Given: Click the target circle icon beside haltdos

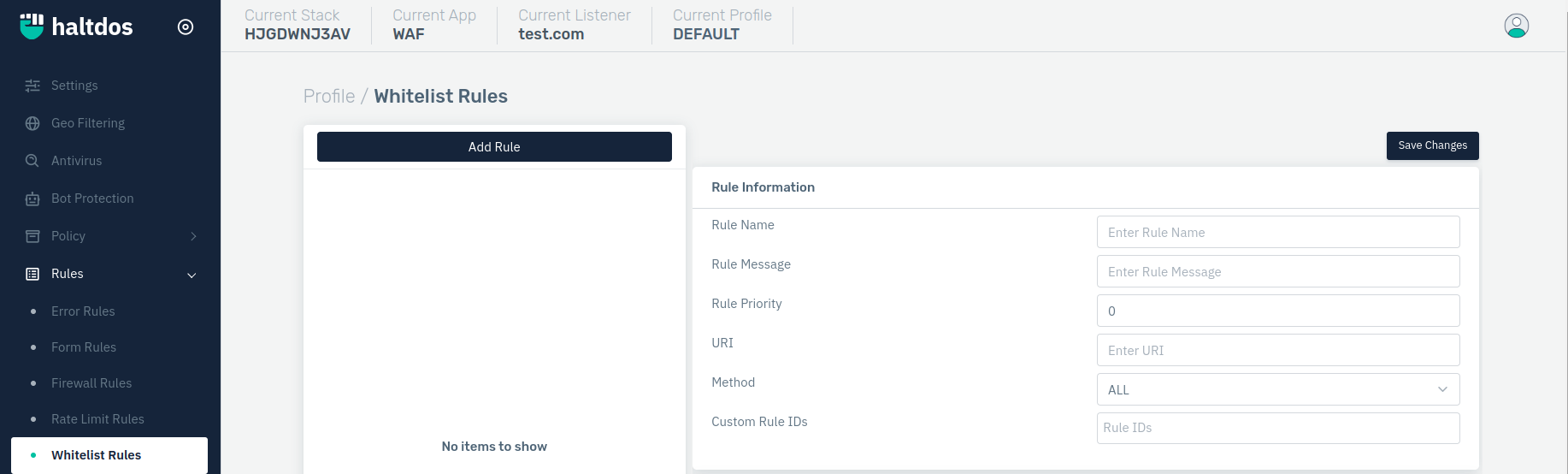Looking at the screenshot, I should click(x=186, y=27).
